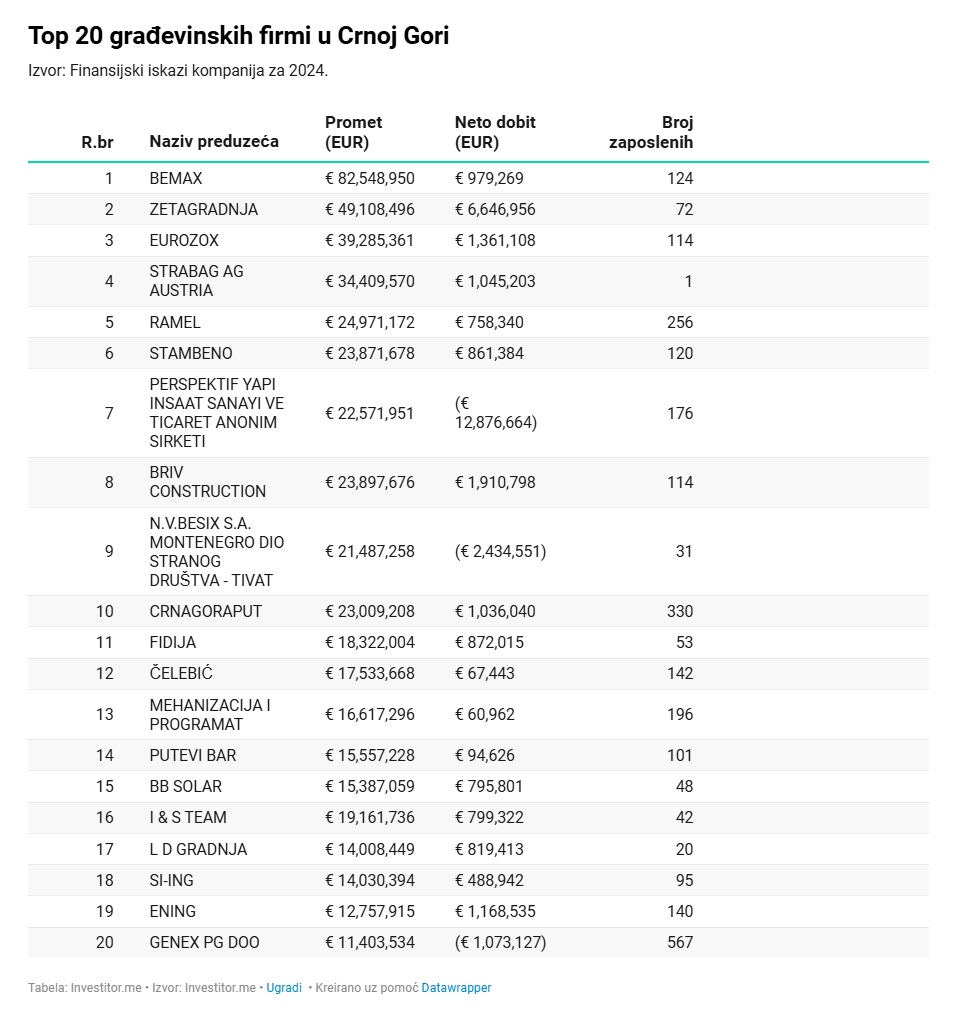955x1019 pixels.
Task: Click the Ugradi embed link
Action: click(284, 987)
